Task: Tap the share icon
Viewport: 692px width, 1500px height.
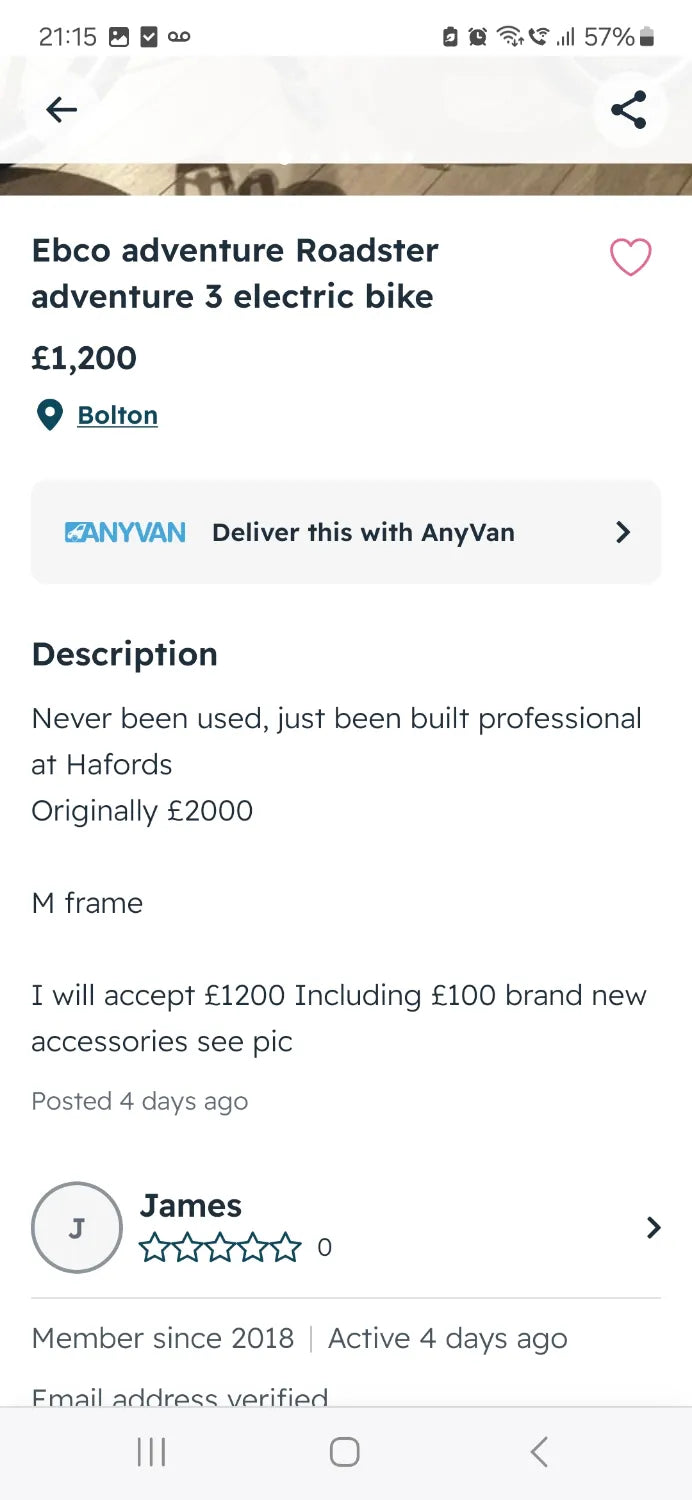Action: click(x=628, y=110)
